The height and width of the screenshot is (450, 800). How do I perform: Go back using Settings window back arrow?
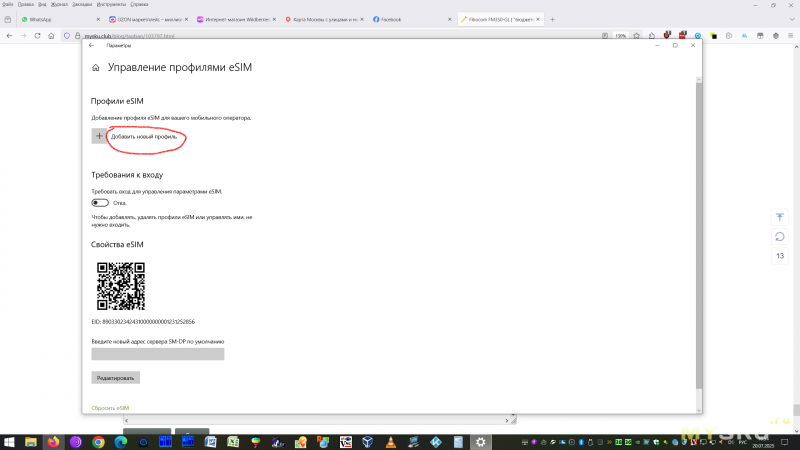[x=91, y=45]
